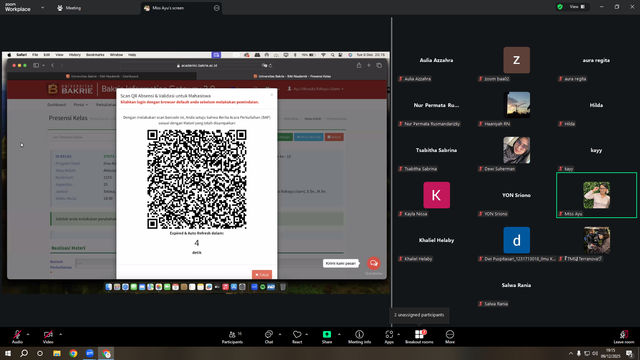Screen dimensions: 640x360
Task: Click the Kirimi kami pesan label
Action: (x=340, y=263)
